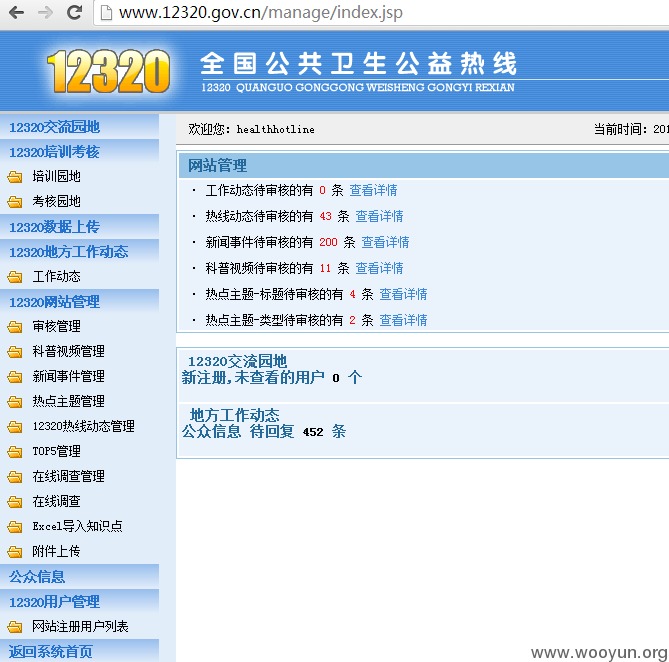Open 工作动态 menu item

56,276
